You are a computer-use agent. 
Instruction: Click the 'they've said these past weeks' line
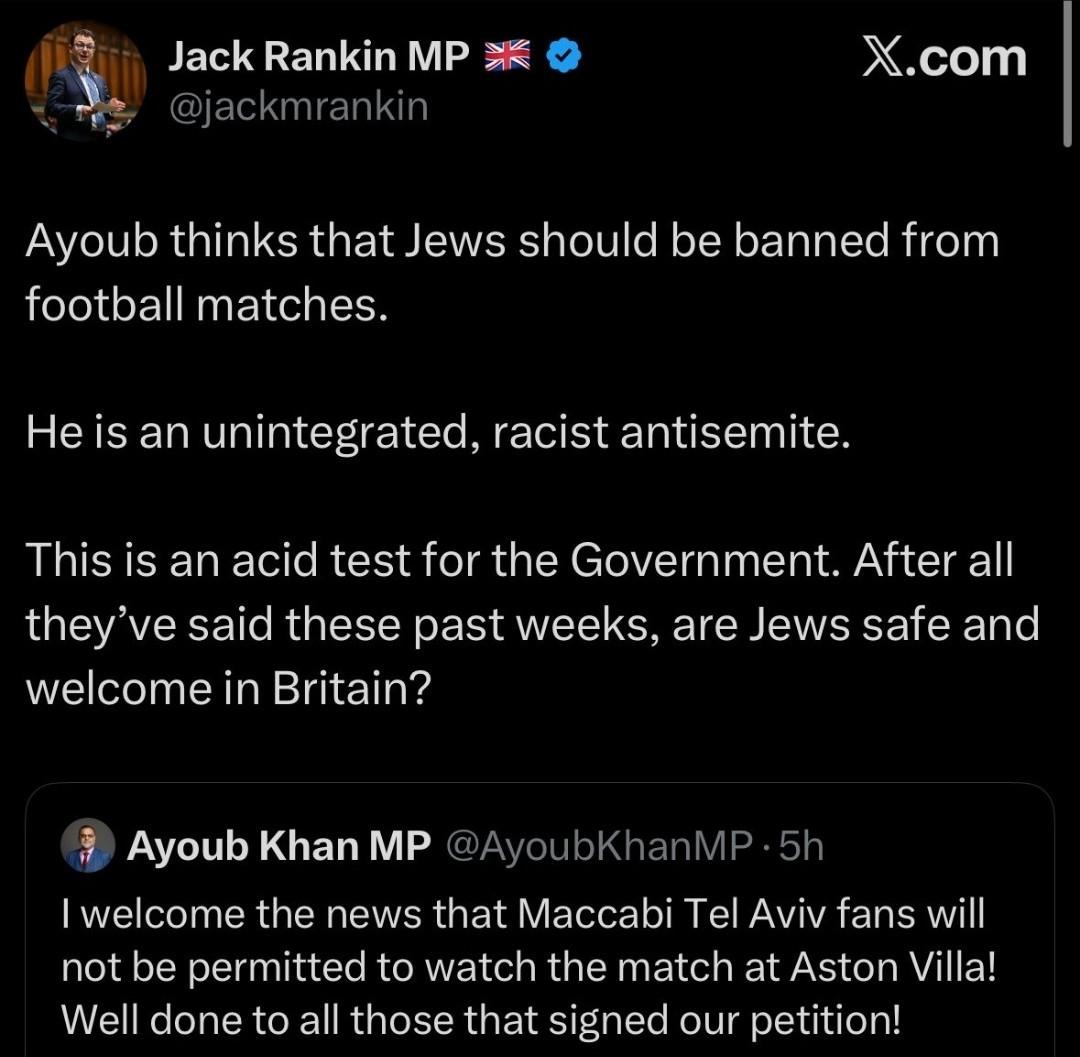coord(532,625)
